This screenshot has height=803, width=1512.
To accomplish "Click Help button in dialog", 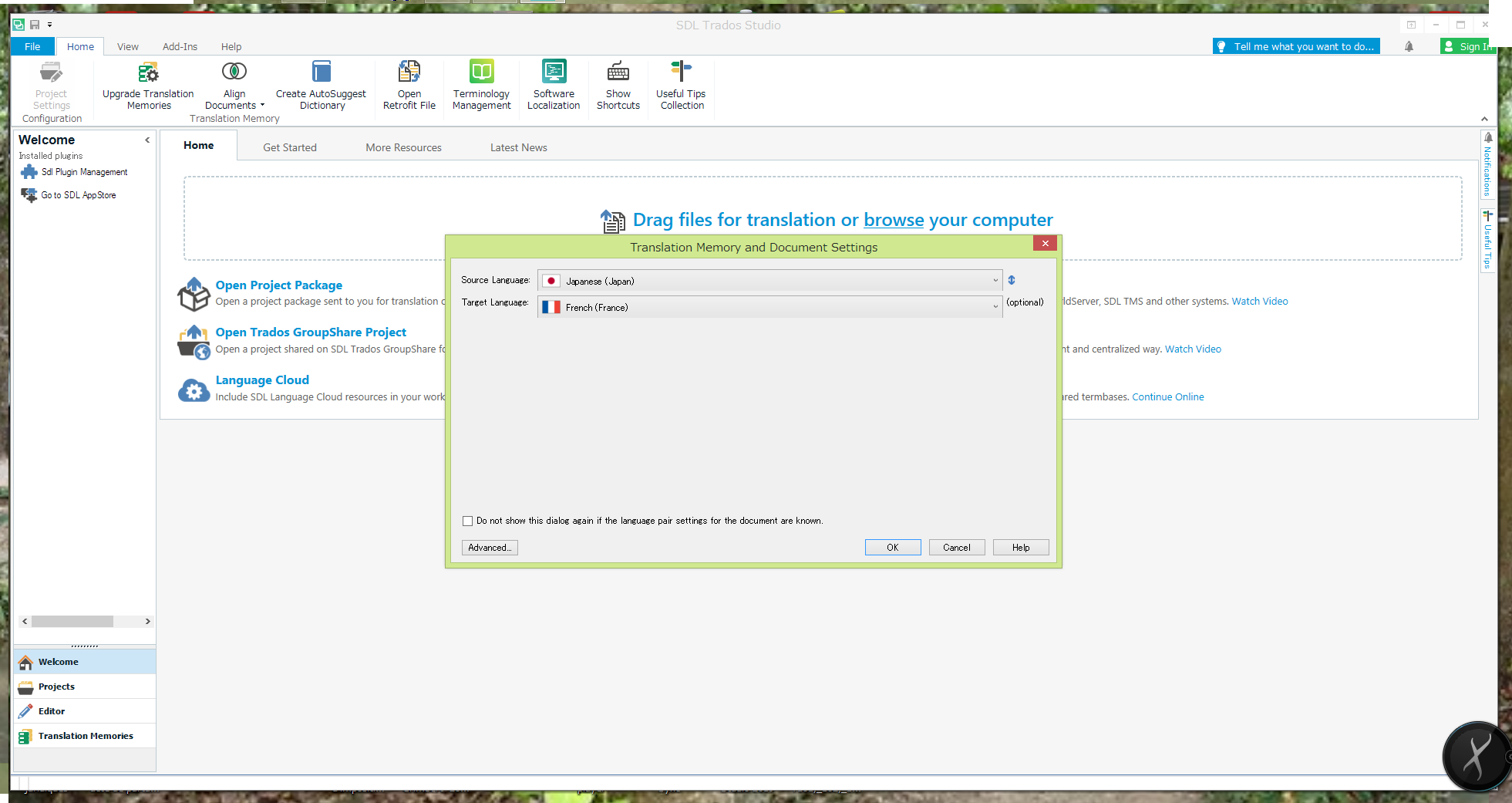I will click(1021, 548).
